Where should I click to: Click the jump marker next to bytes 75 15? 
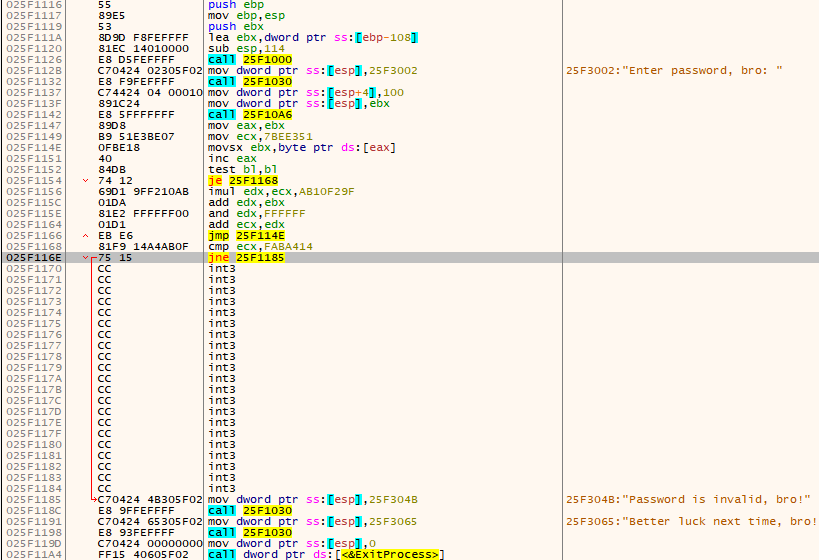tap(87, 258)
